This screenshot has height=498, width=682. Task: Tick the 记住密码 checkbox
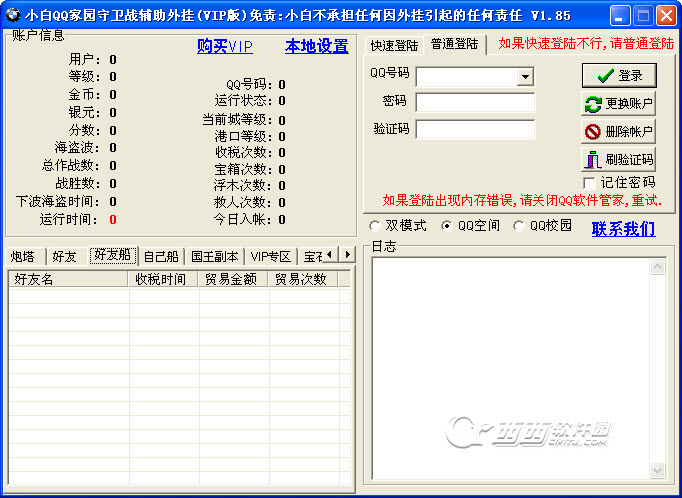[589, 183]
